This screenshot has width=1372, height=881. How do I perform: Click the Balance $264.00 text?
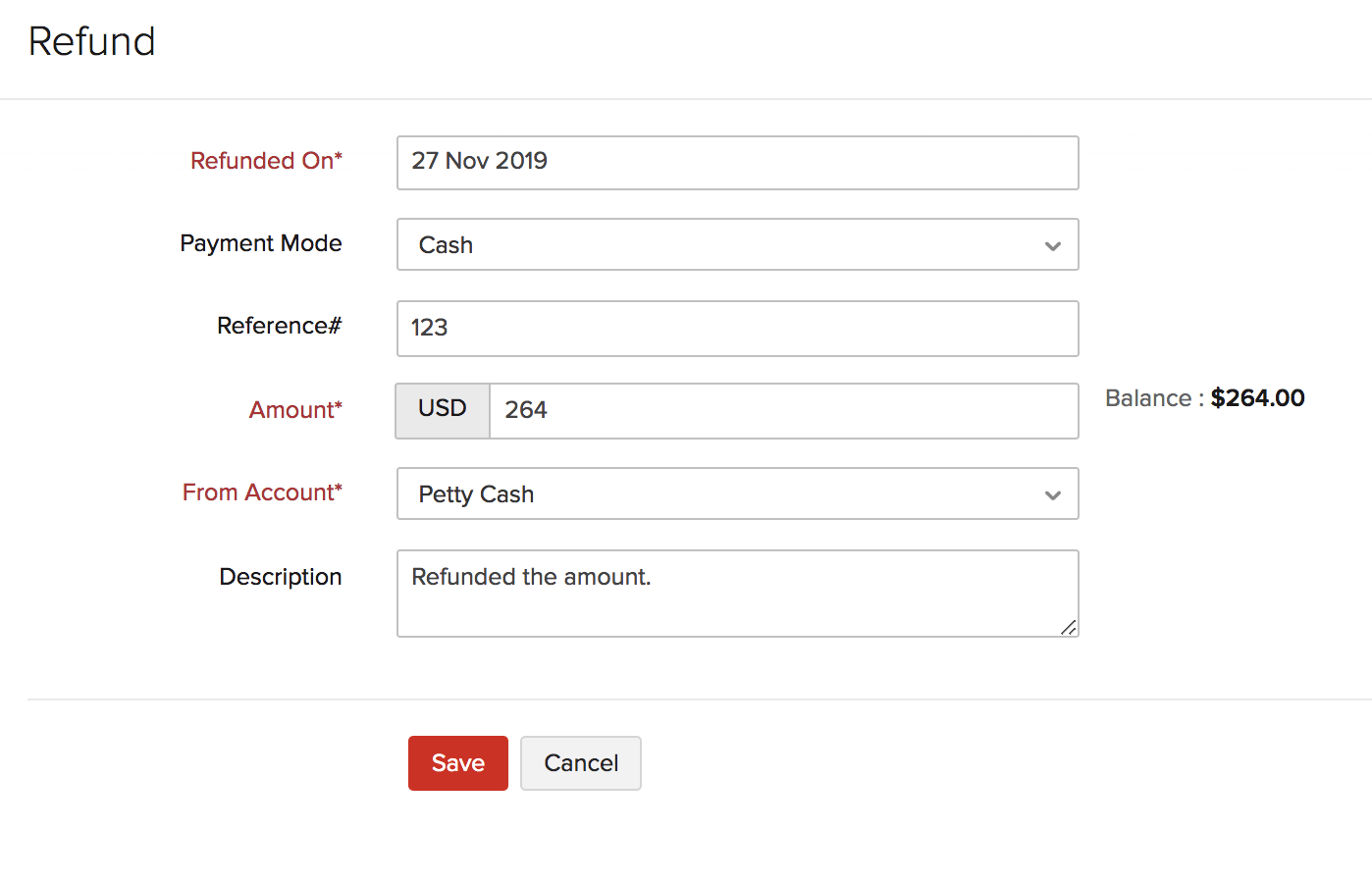coord(1205,398)
